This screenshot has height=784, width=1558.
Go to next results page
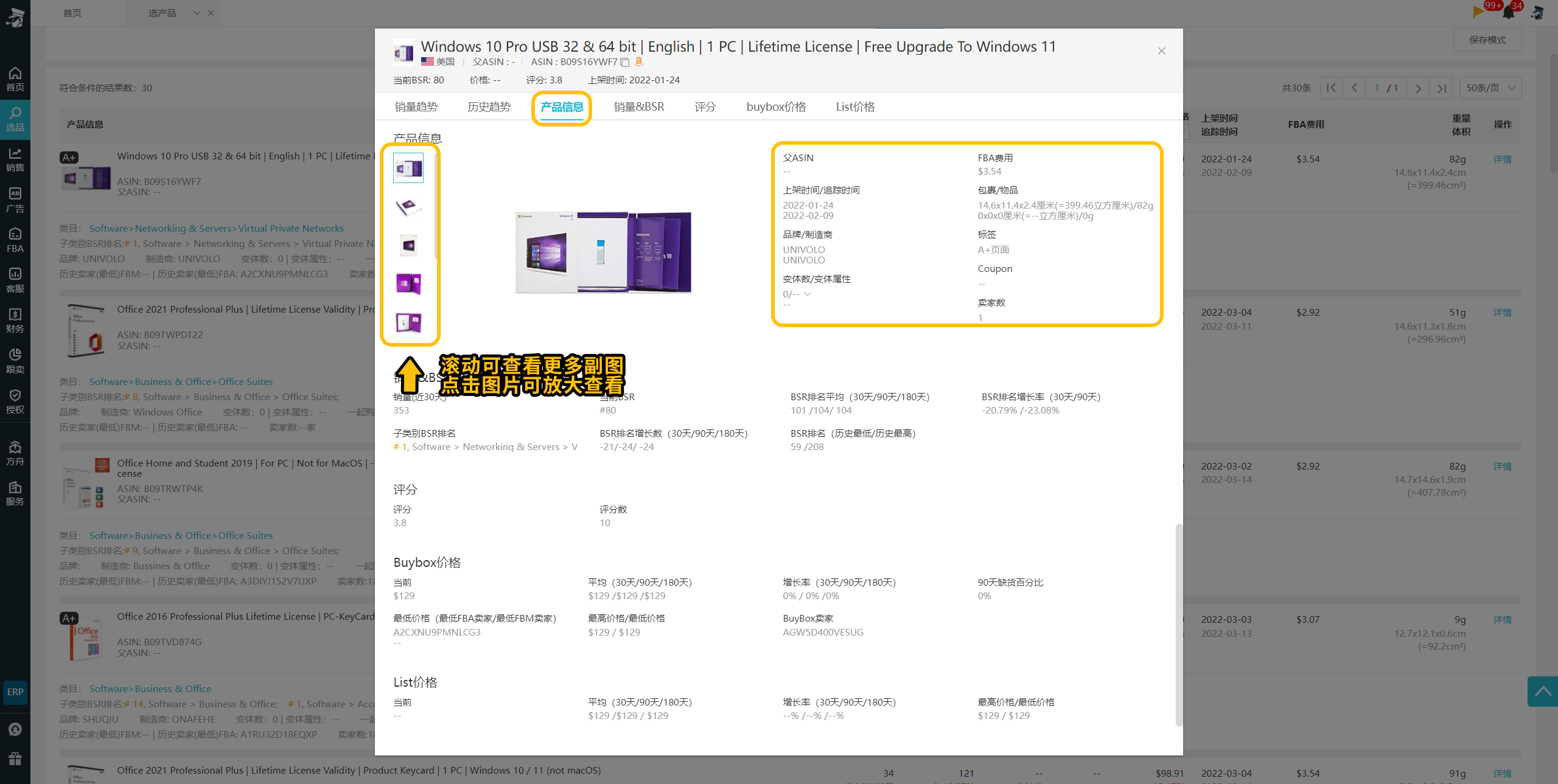point(1418,88)
